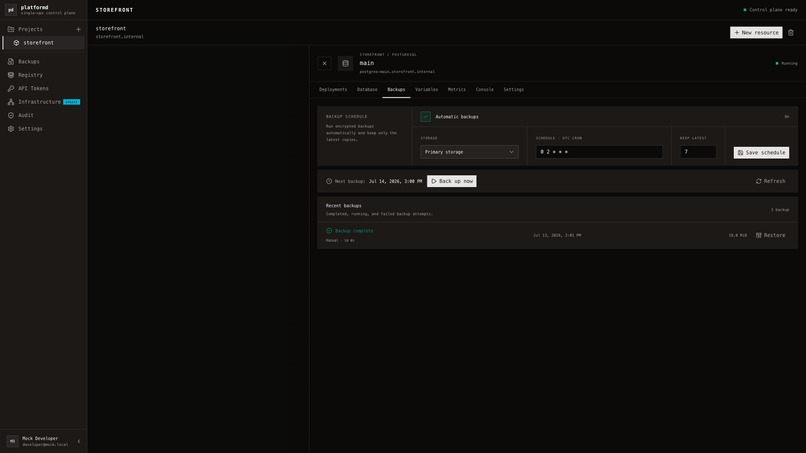Click the Infrastructure update badge
Screen dimensions: 806x453
coord(71,102)
